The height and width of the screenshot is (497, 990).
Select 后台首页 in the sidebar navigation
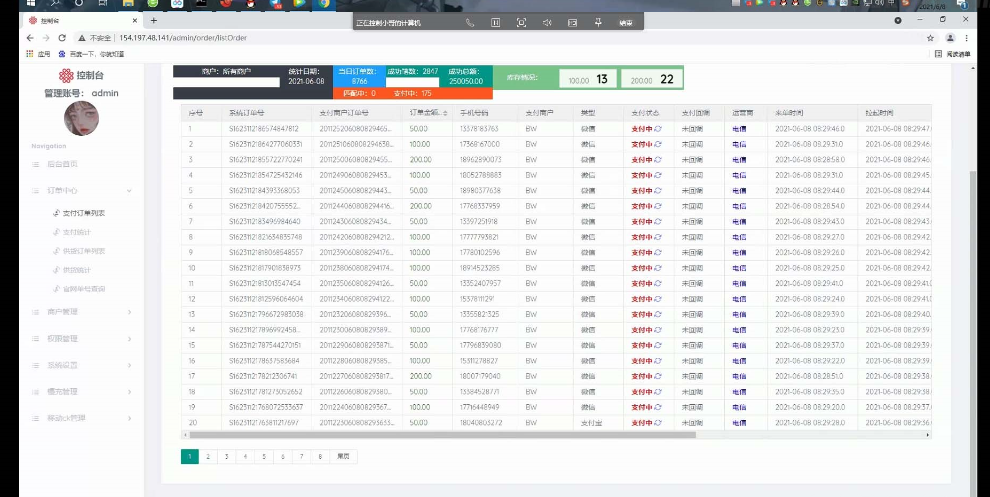coord(62,163)
